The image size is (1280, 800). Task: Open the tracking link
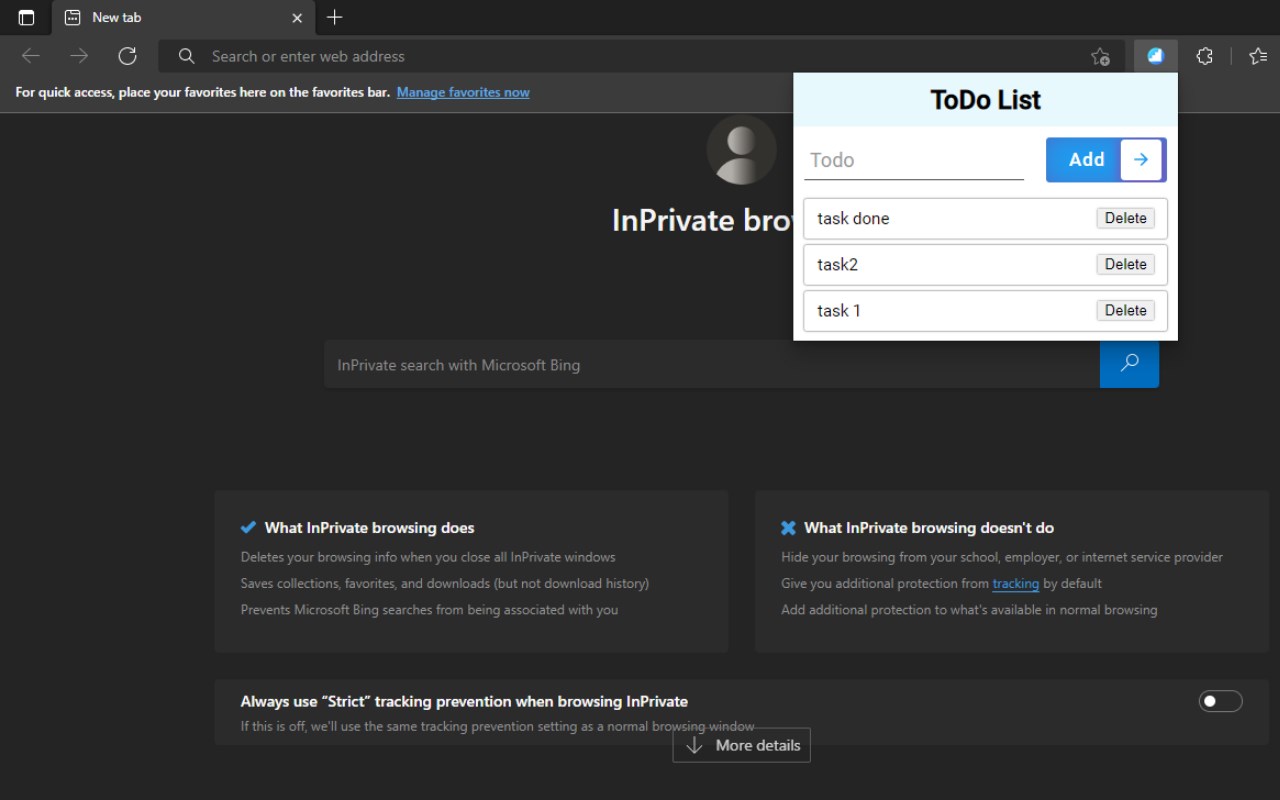click(1015, 583)
